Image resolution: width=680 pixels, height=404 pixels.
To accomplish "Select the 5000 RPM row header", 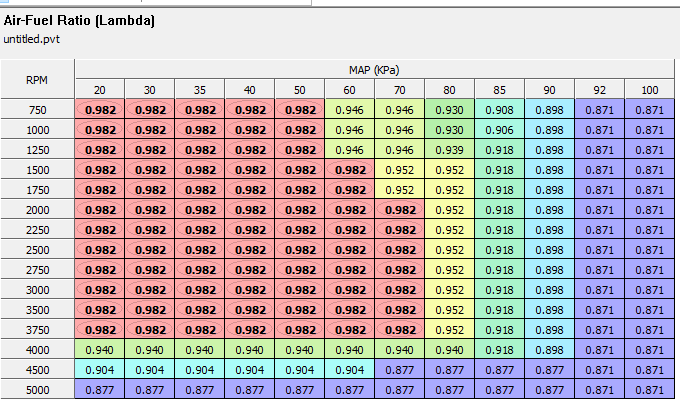I will pos(37,390).
